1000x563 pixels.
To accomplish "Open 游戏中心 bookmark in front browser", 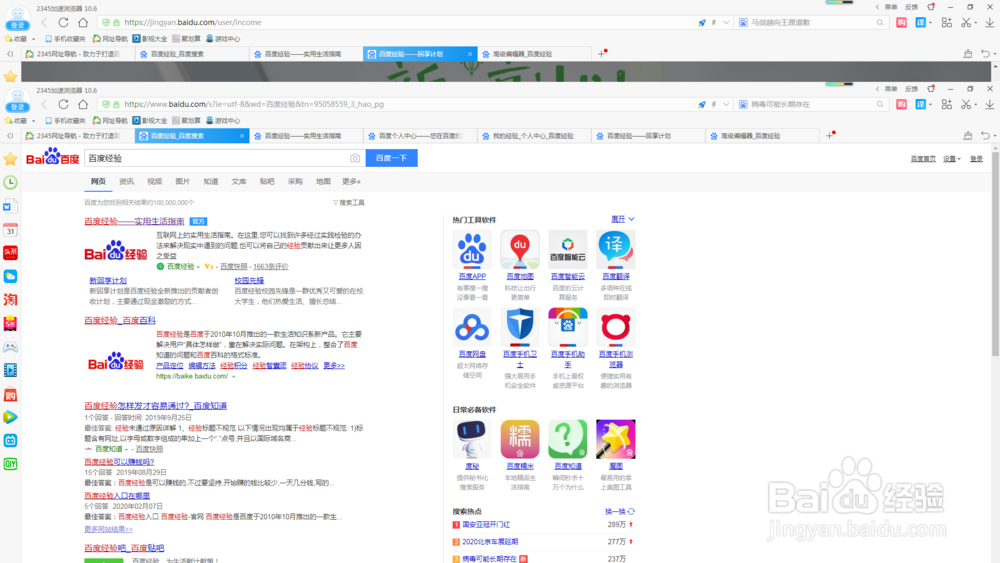I will pyautogui.click(x=223, y=121).
